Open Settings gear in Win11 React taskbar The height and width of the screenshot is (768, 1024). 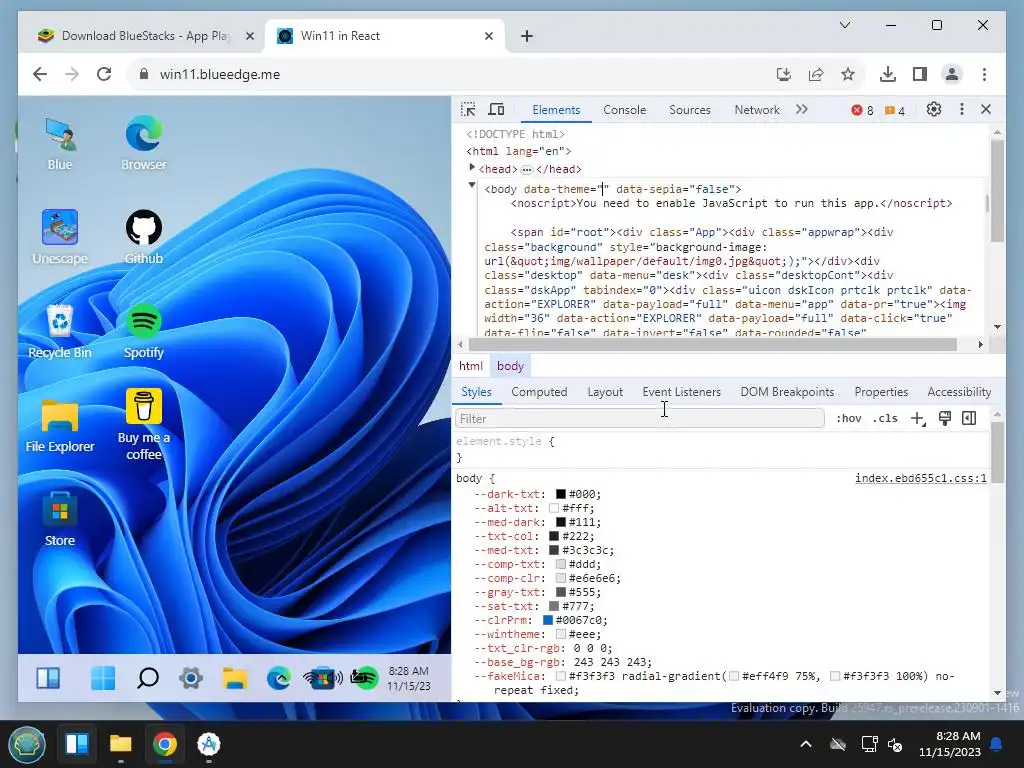pyautogui.click(x=191, y=678)
